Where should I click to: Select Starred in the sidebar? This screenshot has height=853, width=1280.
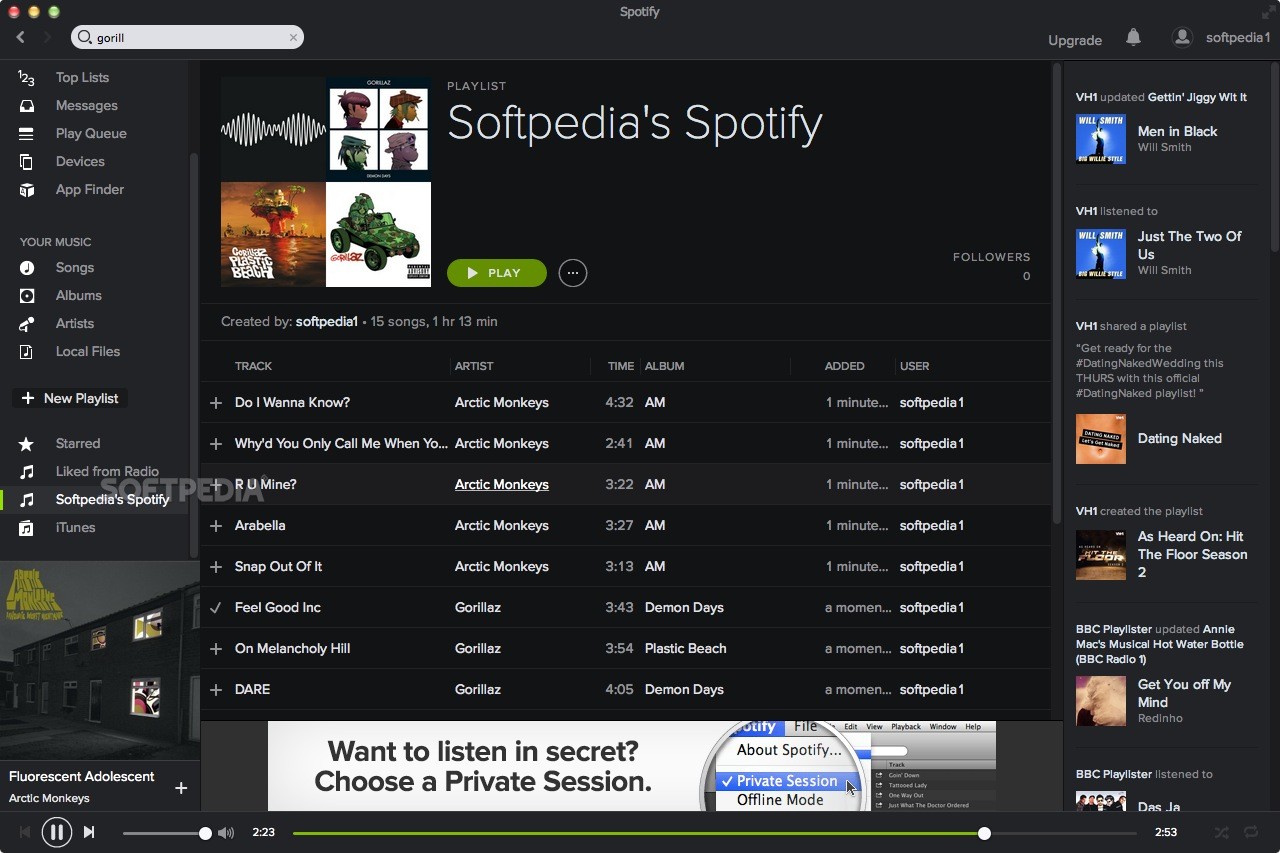tap(78, 443)
